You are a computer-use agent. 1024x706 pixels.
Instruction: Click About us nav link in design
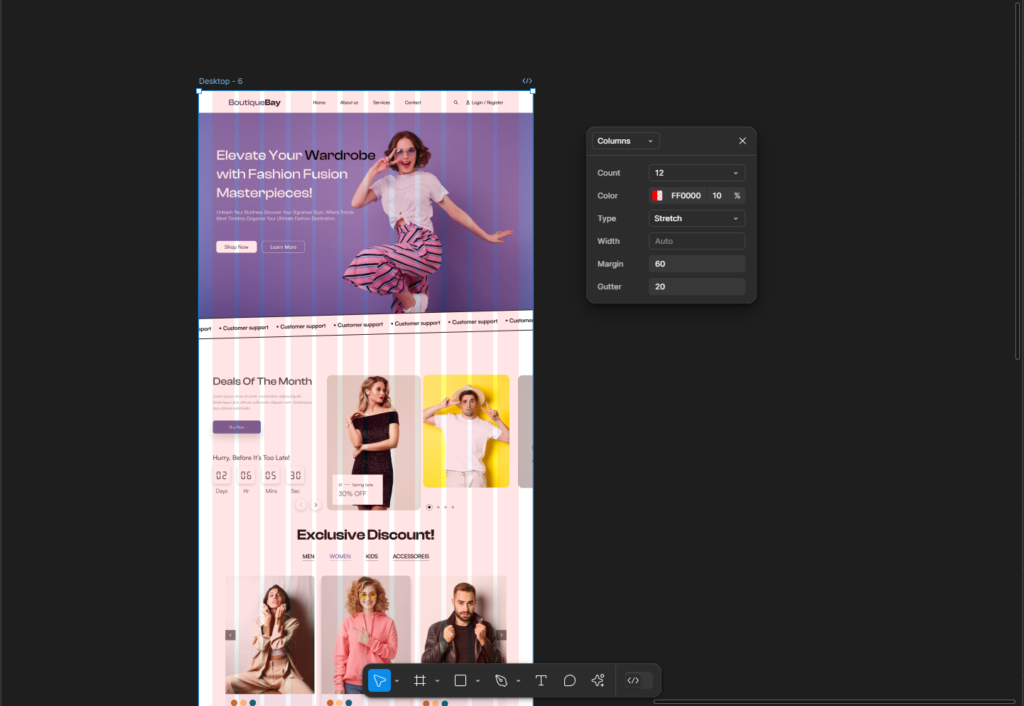point(349,103)
